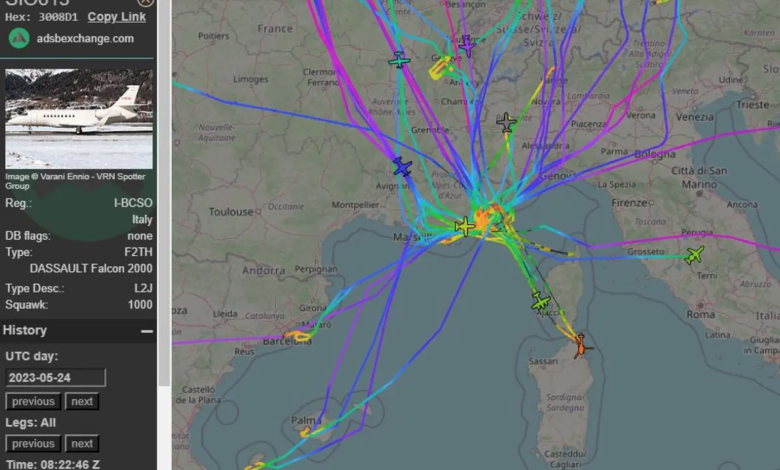Click the Andorra label on the map

264,271
